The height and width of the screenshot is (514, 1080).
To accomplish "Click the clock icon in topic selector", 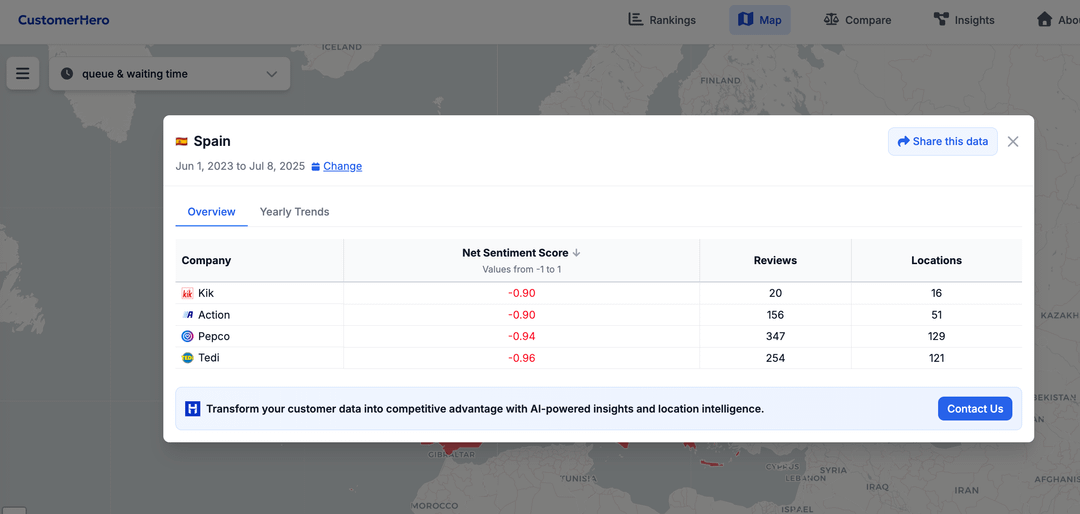I will point(67,74).
